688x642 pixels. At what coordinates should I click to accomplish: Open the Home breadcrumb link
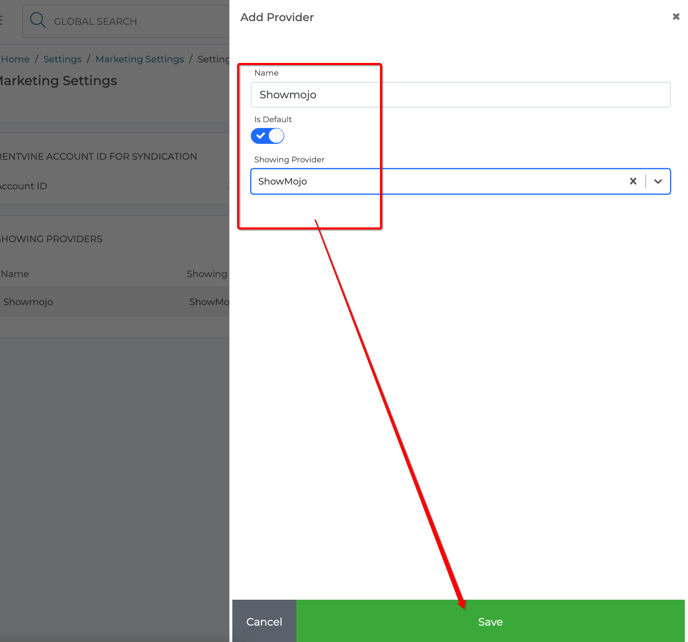[x=15, y=59]
